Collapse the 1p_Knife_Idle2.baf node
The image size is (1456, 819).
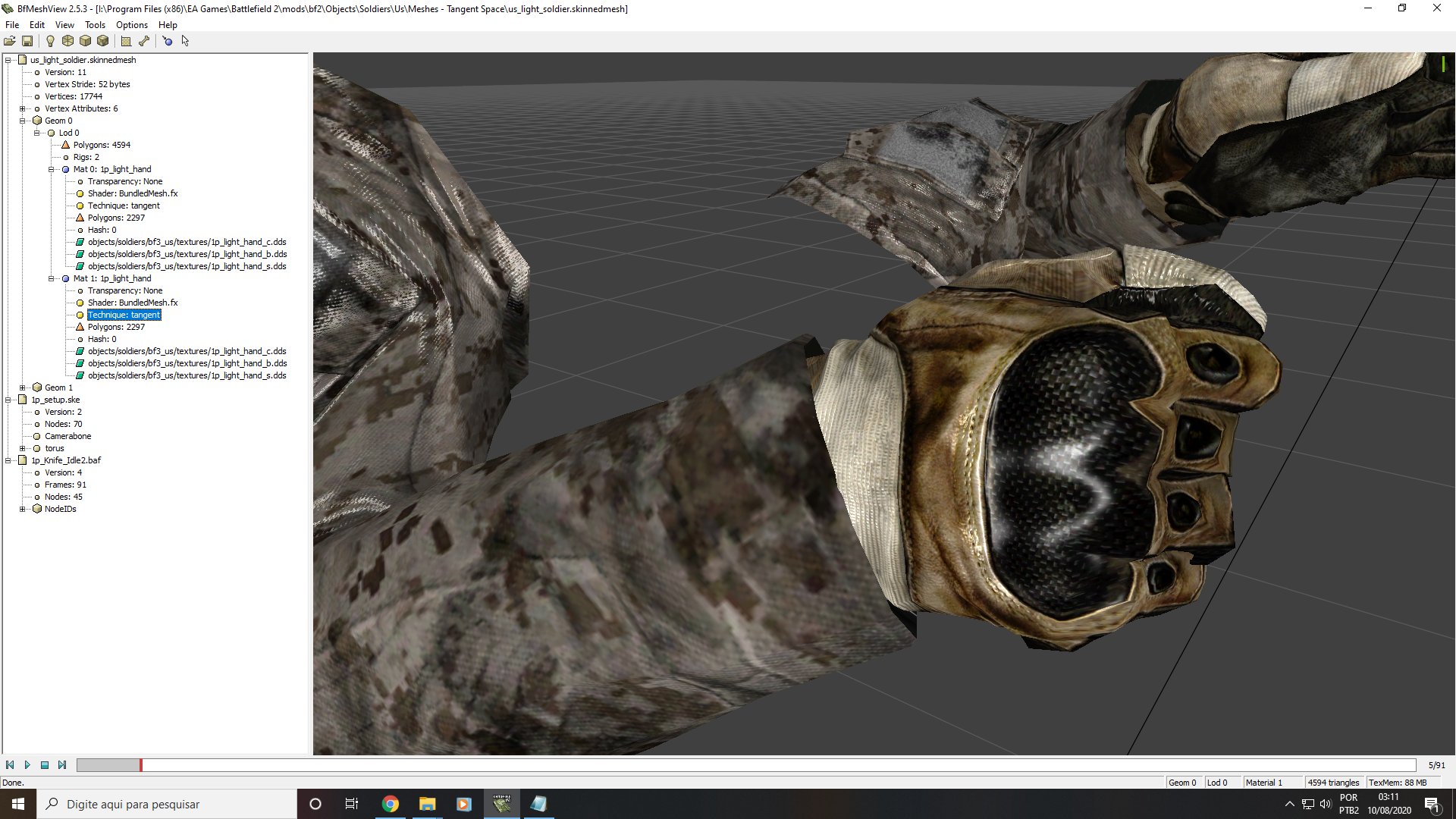click(x=8, y=460)
